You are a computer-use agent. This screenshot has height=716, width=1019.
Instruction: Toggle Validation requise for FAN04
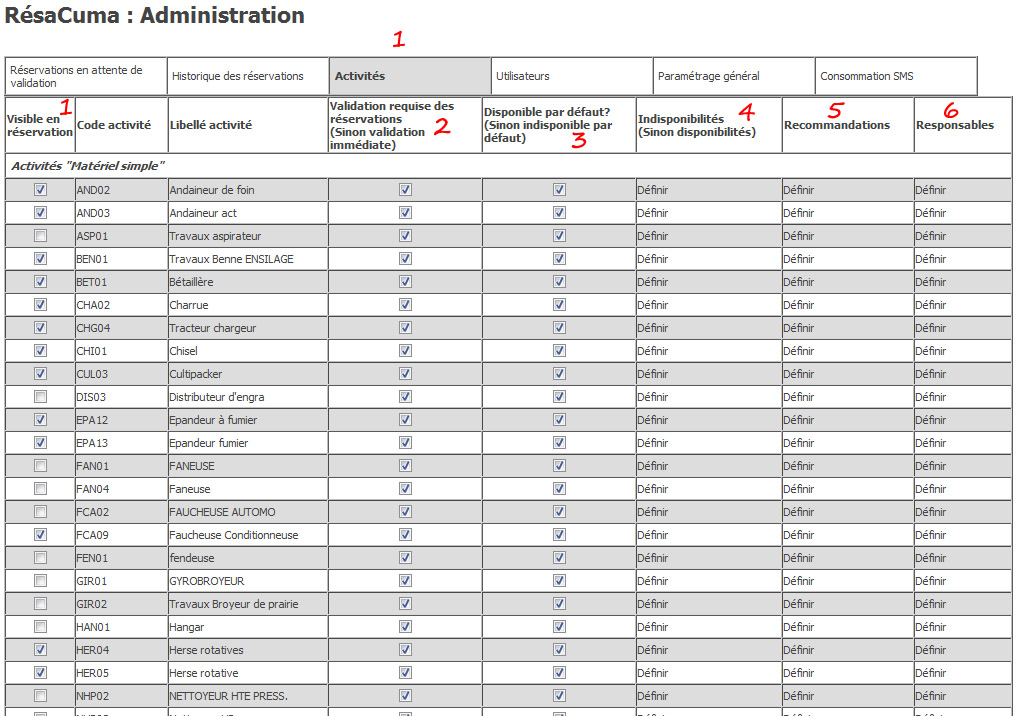[x=405, y=489]
